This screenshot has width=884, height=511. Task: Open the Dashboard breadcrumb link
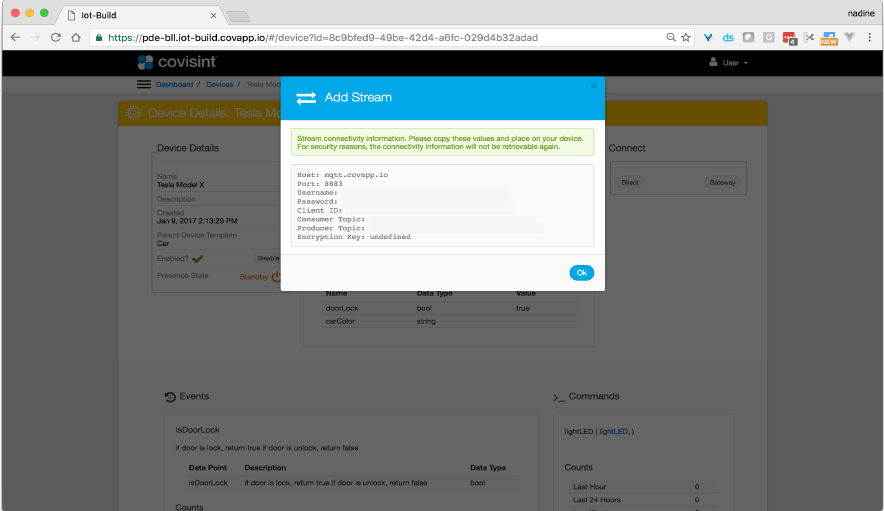[x=174, y=85]
